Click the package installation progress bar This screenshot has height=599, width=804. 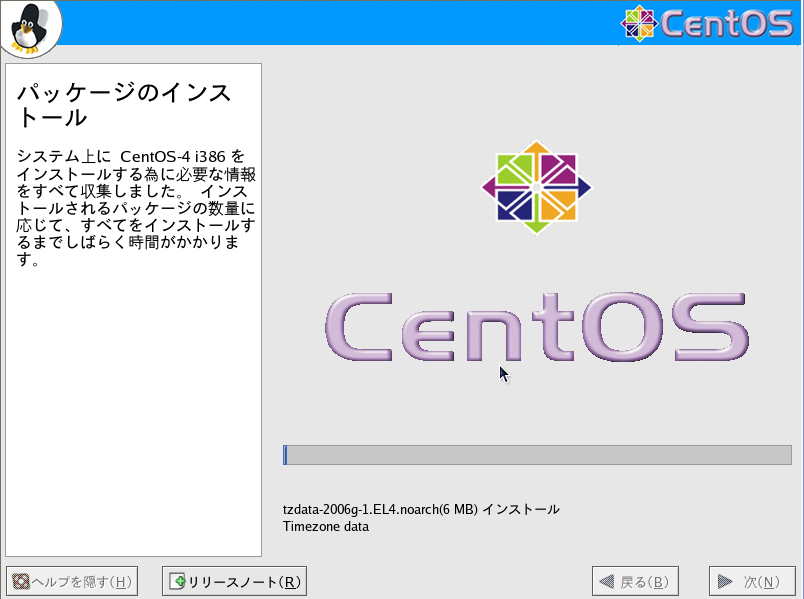(x=537, y=455)
